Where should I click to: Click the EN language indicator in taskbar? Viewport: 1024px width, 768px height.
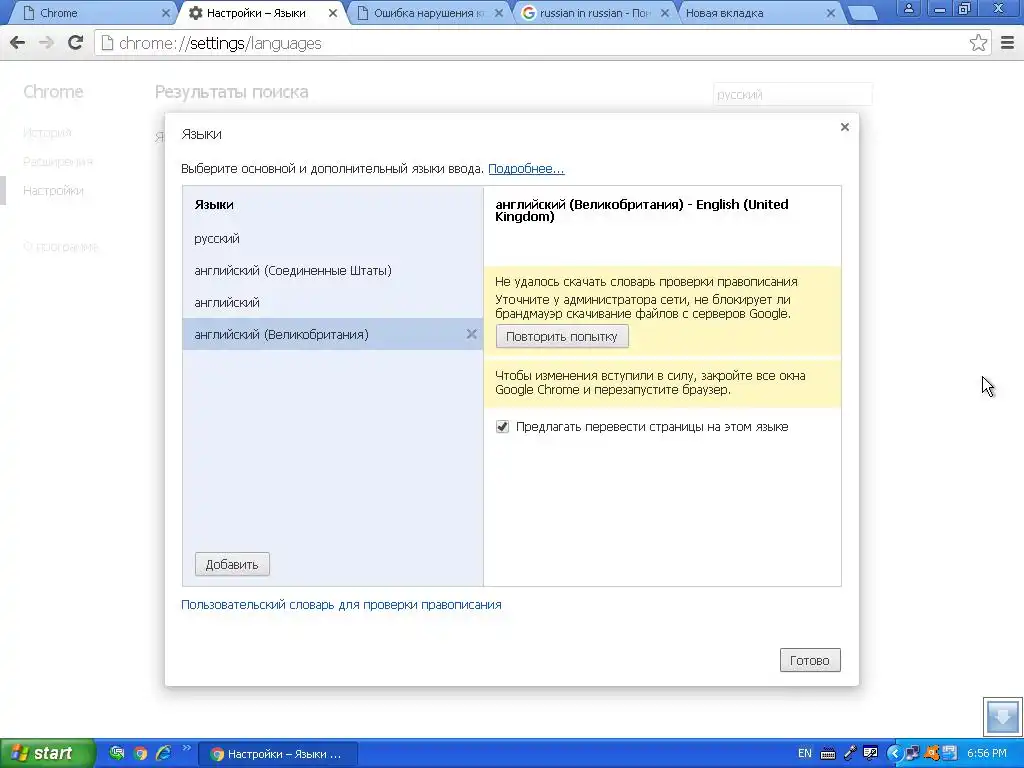point(805,754)
